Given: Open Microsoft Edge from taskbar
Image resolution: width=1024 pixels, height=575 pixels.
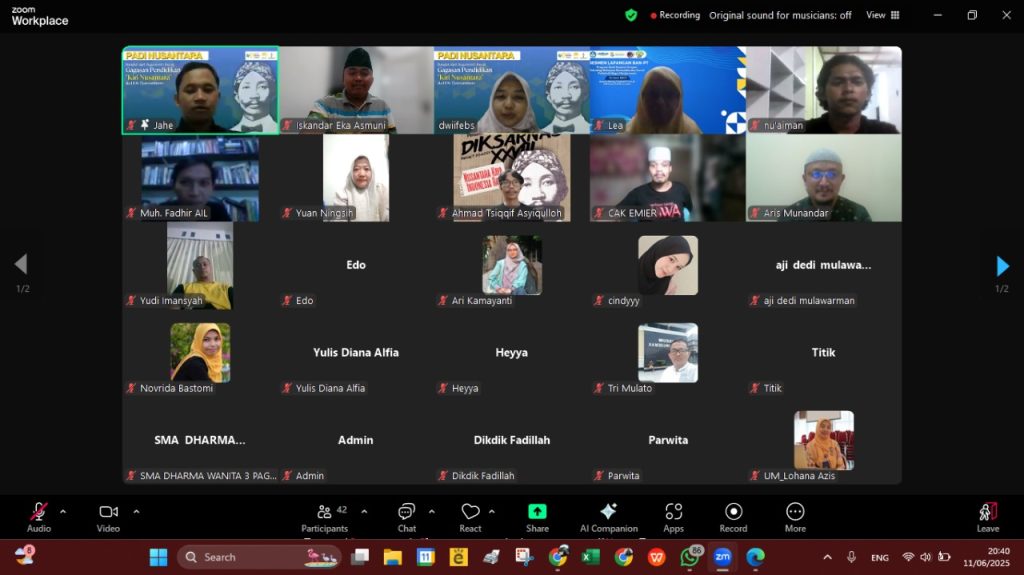Looking at the screenshot, I should click(756, 557).
